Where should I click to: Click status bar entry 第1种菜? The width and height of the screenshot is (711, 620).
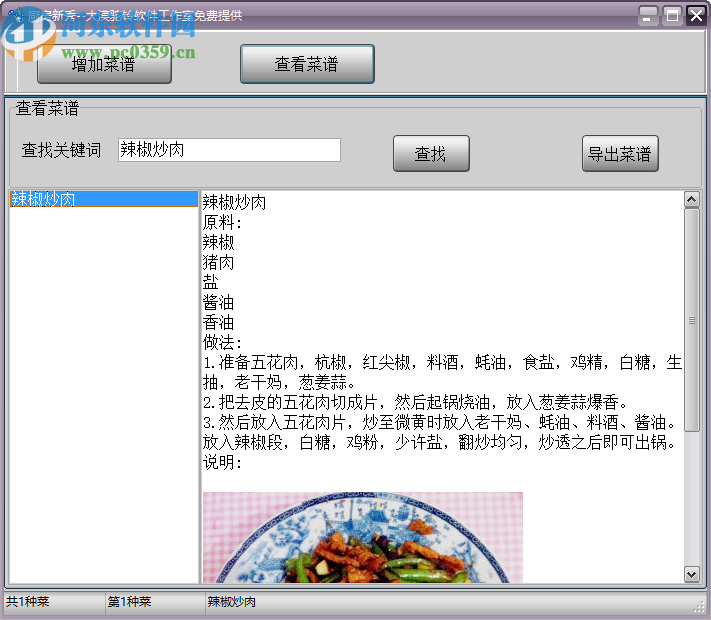[x=129, y=602]
